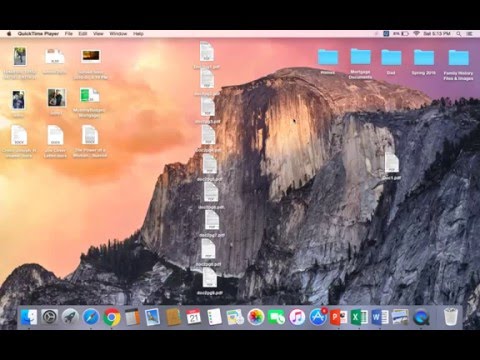
Task: Select the Monthly Budget Mortgage spreadsheet file
Action: 89,103
